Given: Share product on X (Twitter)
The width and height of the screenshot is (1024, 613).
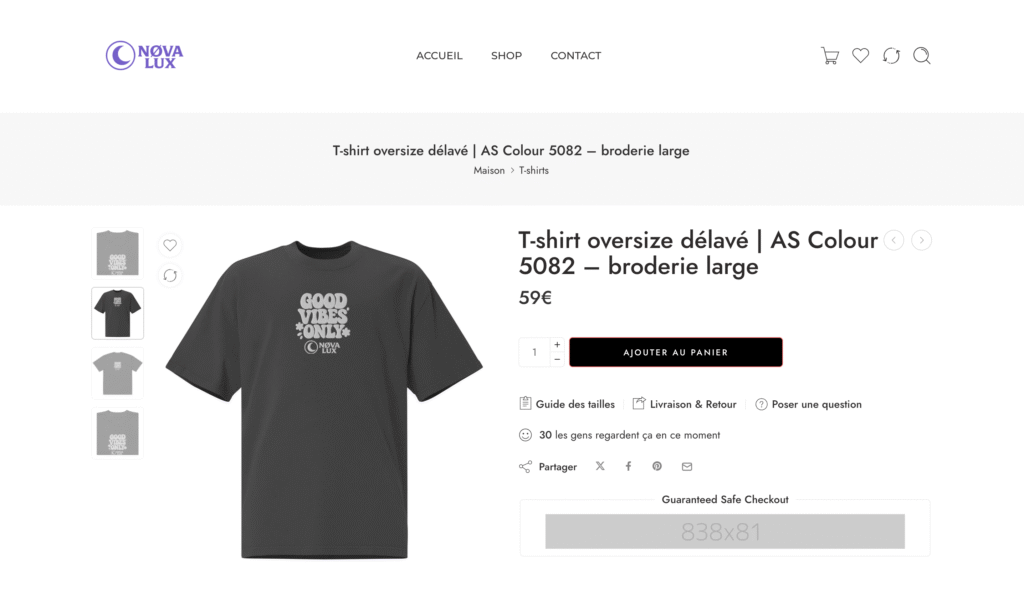Looking at the screenshot, I should [600, 466].
